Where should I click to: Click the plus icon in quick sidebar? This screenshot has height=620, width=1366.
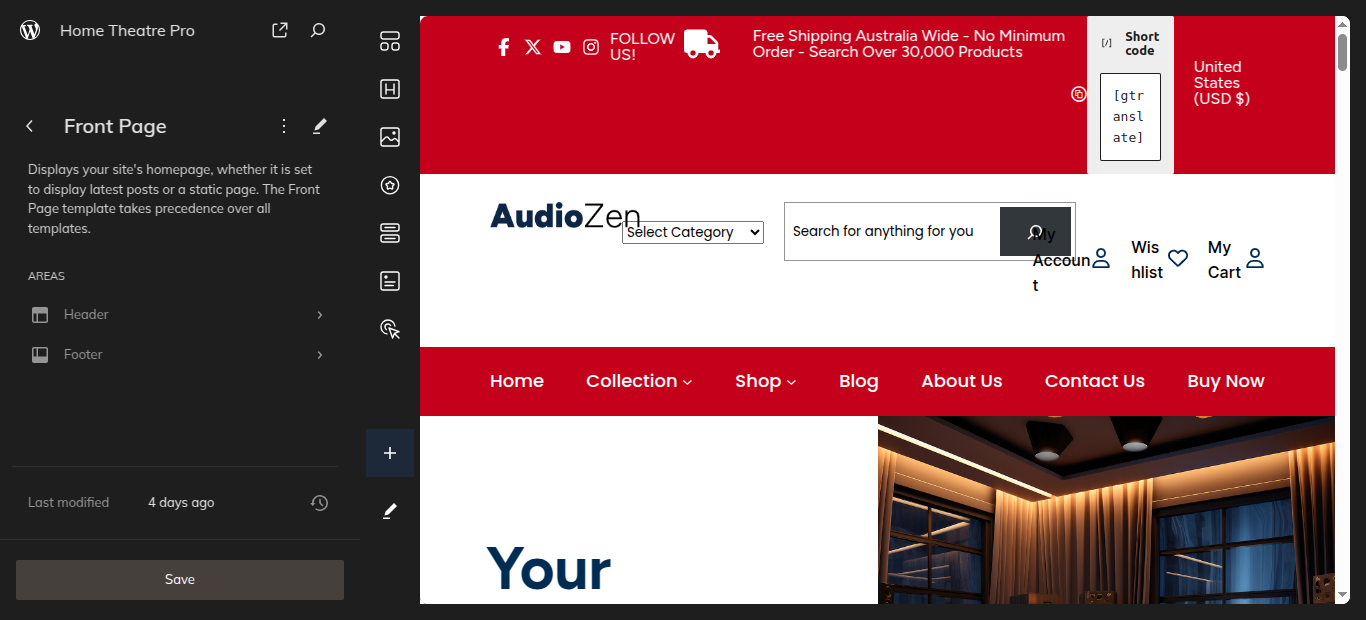click(x=390, y=453)
